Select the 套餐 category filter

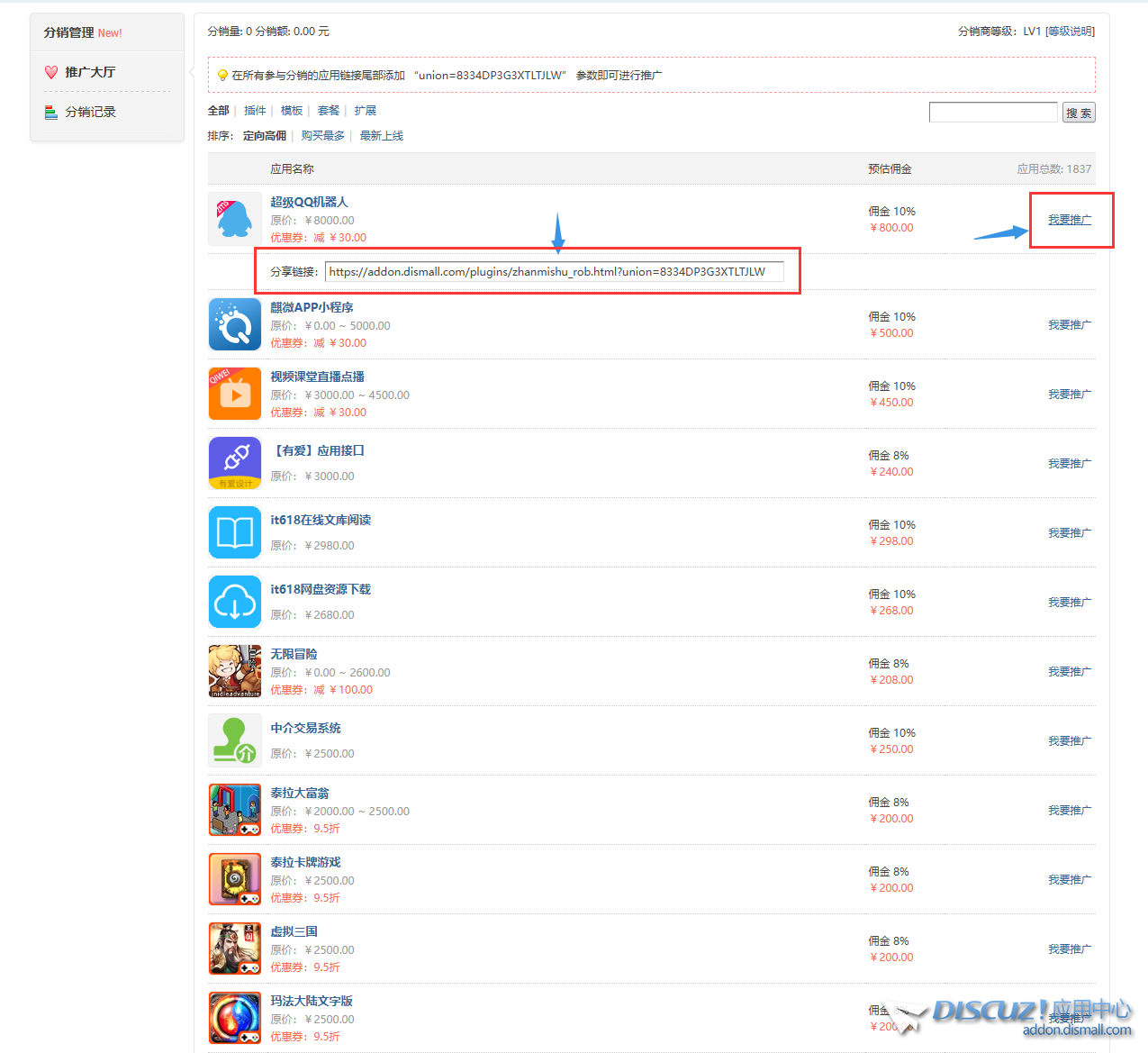coord(329,111)
